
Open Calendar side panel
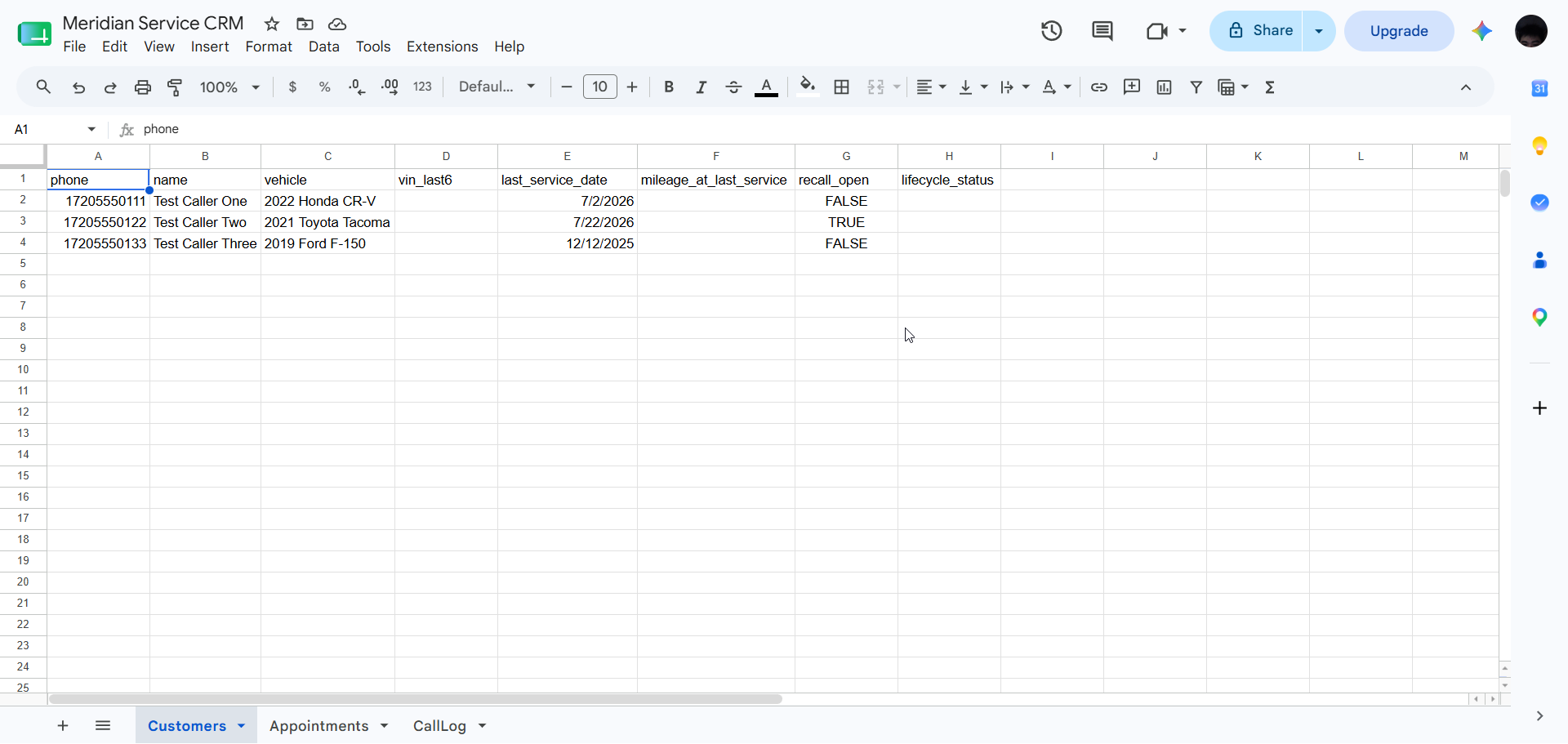pyautogui.click(x=1539, y=88)
